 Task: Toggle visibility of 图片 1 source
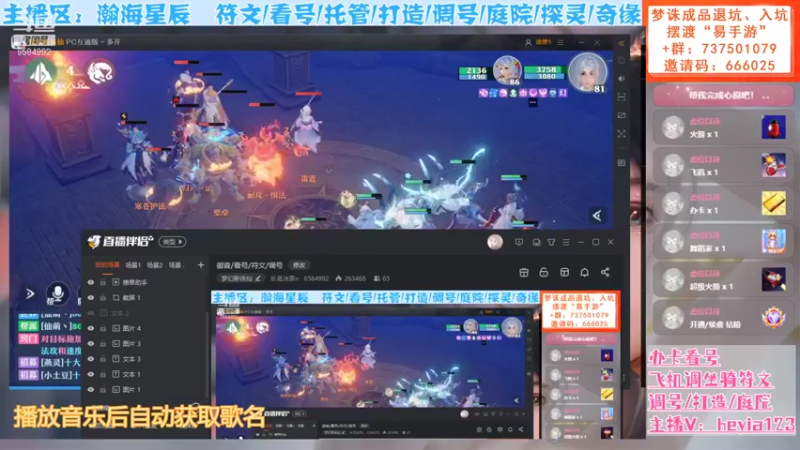pyautogui.click(x=91, y=389)
